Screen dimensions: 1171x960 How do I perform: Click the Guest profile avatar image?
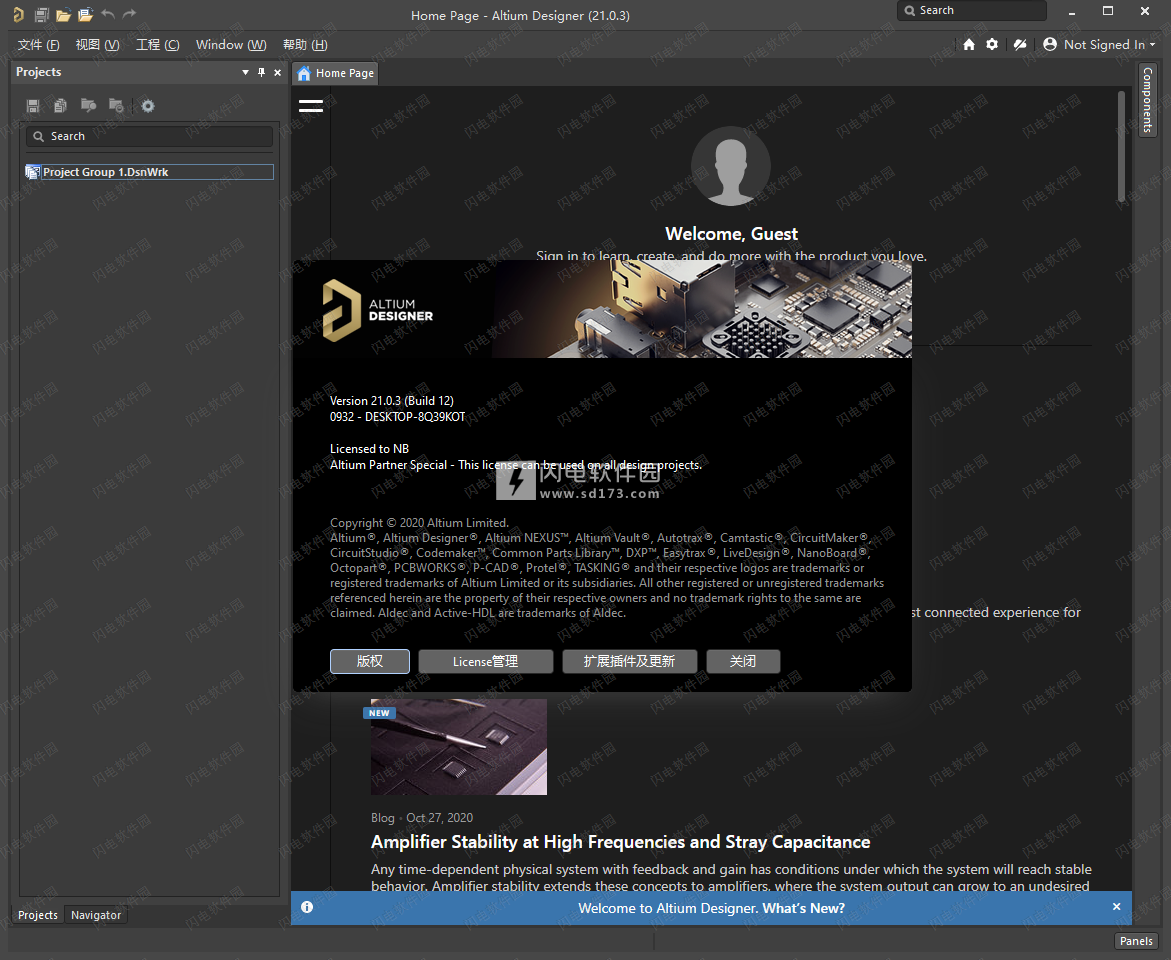point(730,166)
